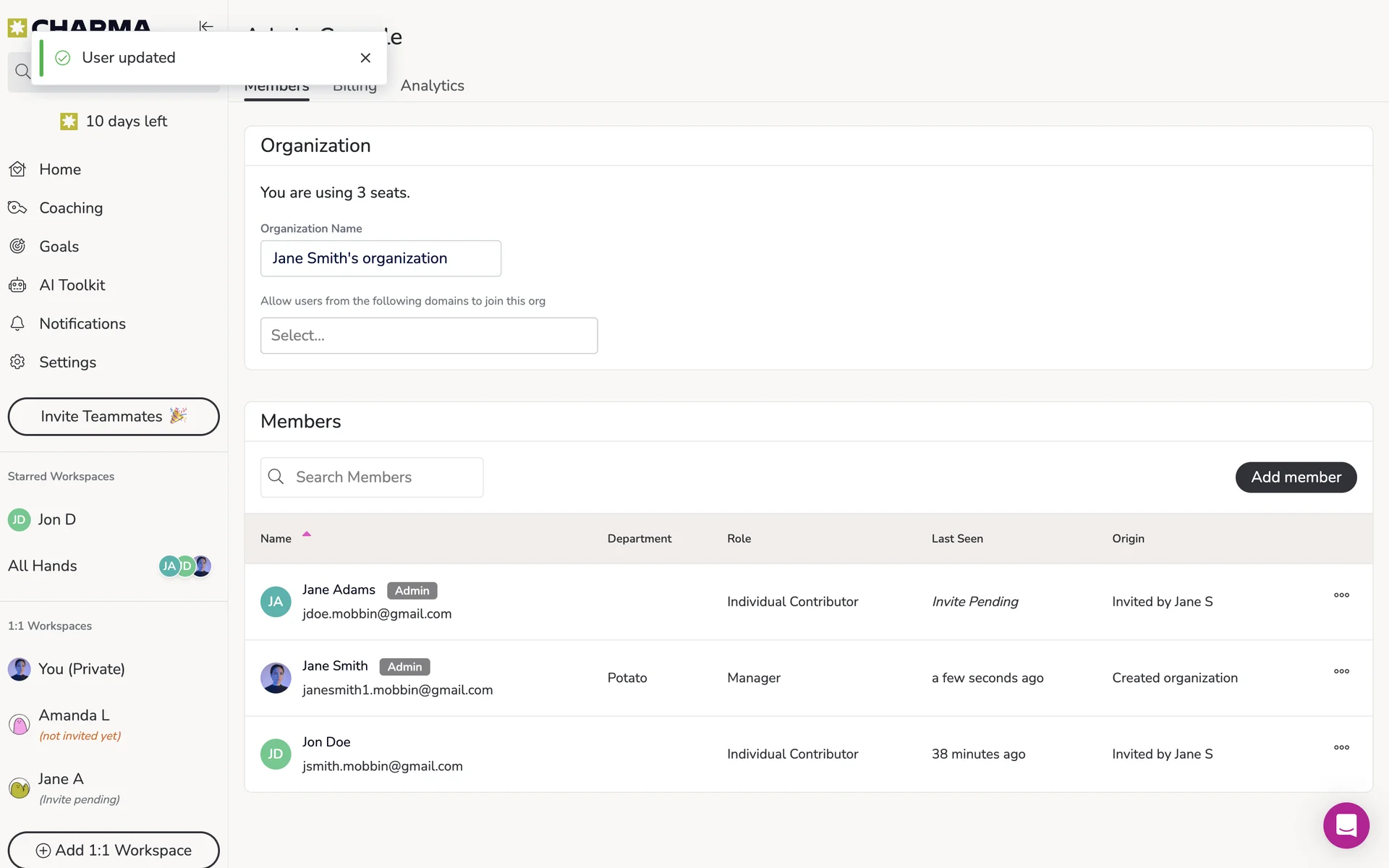Dismiss the User updated notification
This screenshot has height=868, width=1389.
tap(365, 58)
